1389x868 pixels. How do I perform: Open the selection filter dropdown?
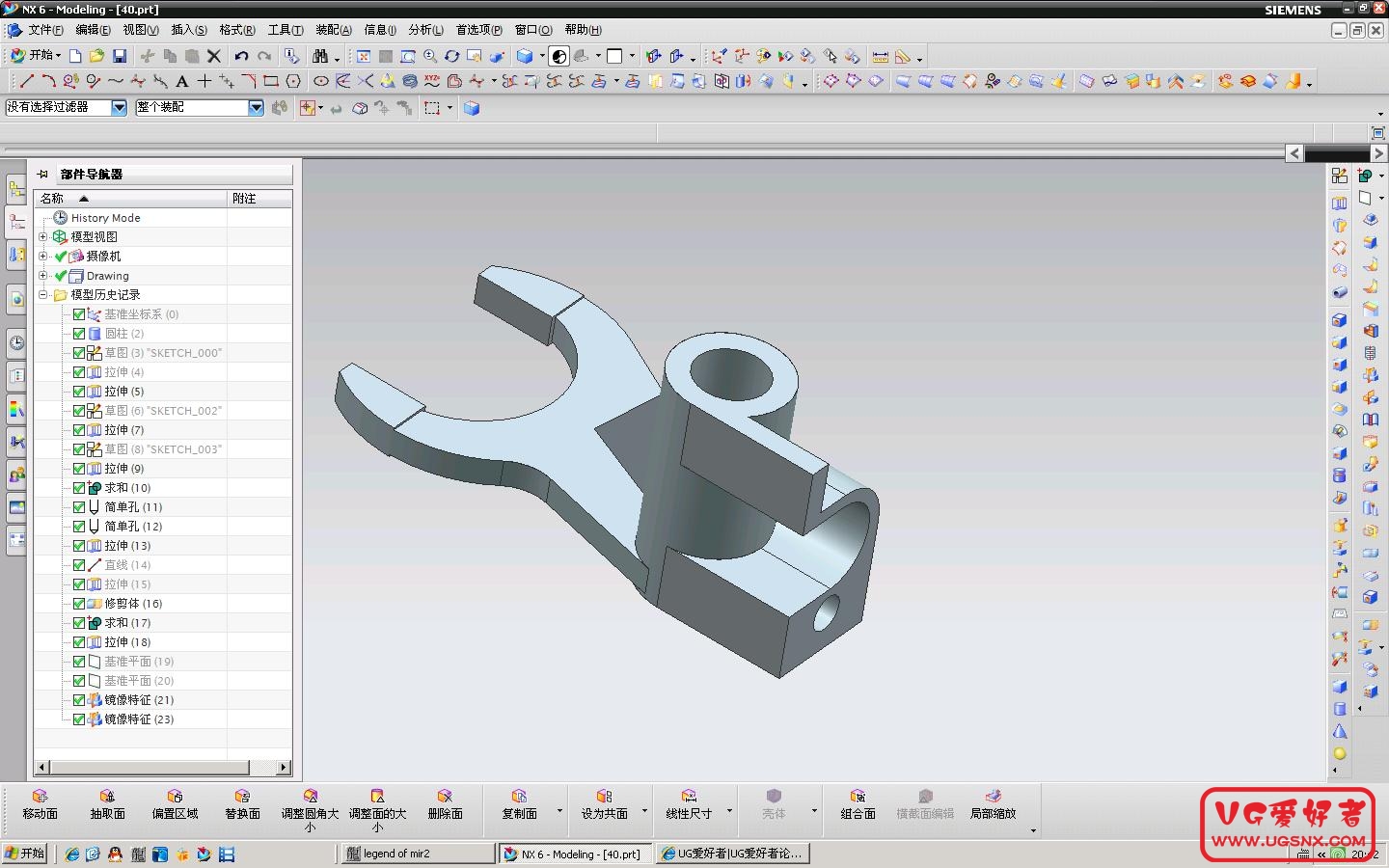tap(119, 107)
